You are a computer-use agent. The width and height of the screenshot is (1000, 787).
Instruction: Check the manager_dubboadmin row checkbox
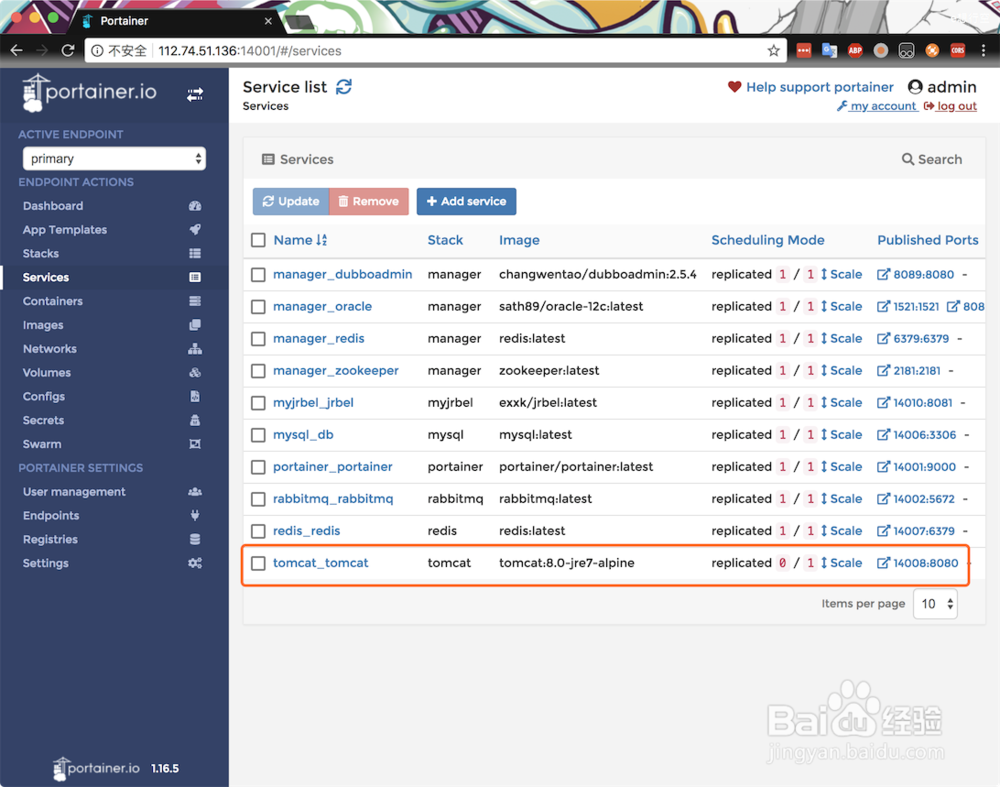[x=258, y=275]
